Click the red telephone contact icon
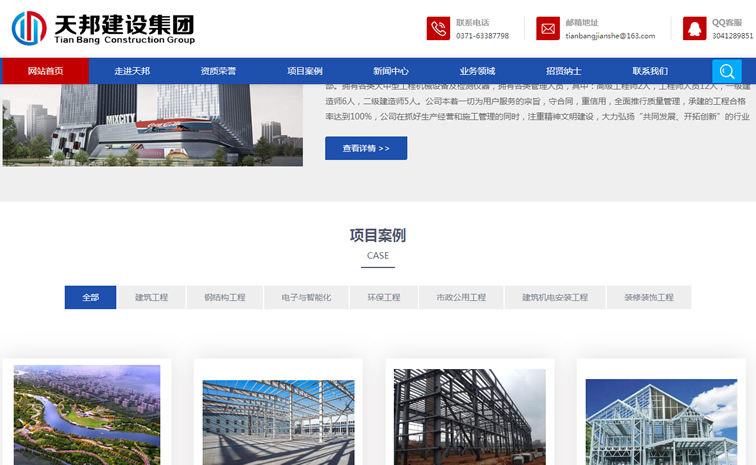This screenshot has height=465, width=756. [x=438, y=29]
